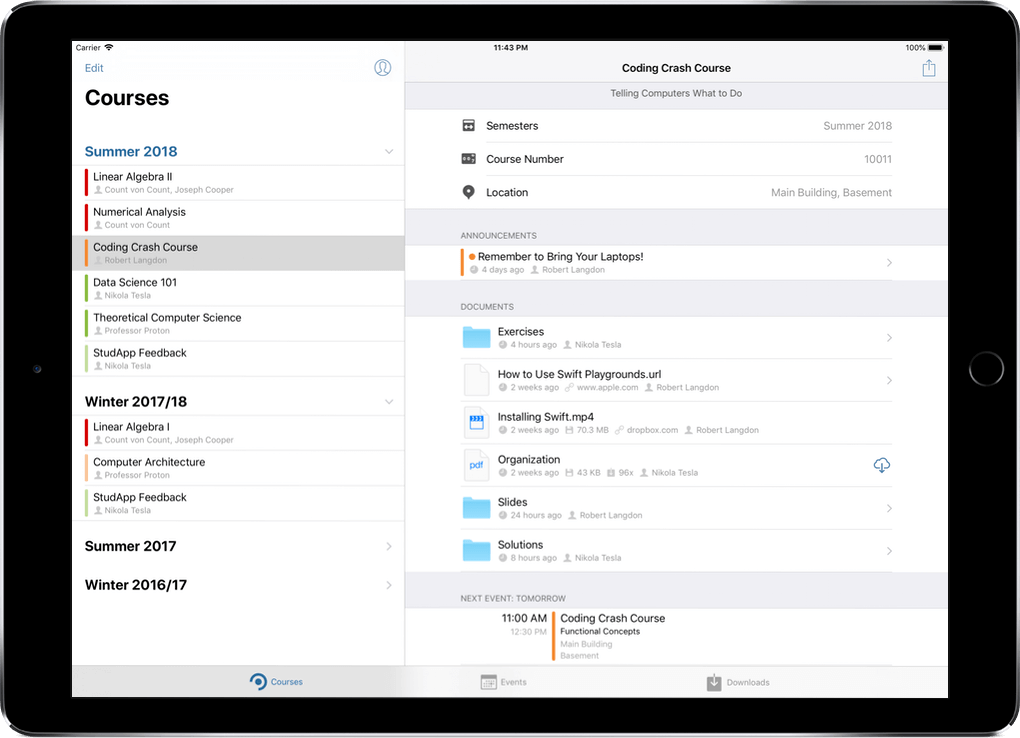This screenshot has height=738, width=1020.
Task: Open the Installing Swift.mp4 document
Action: coord(676,423)
